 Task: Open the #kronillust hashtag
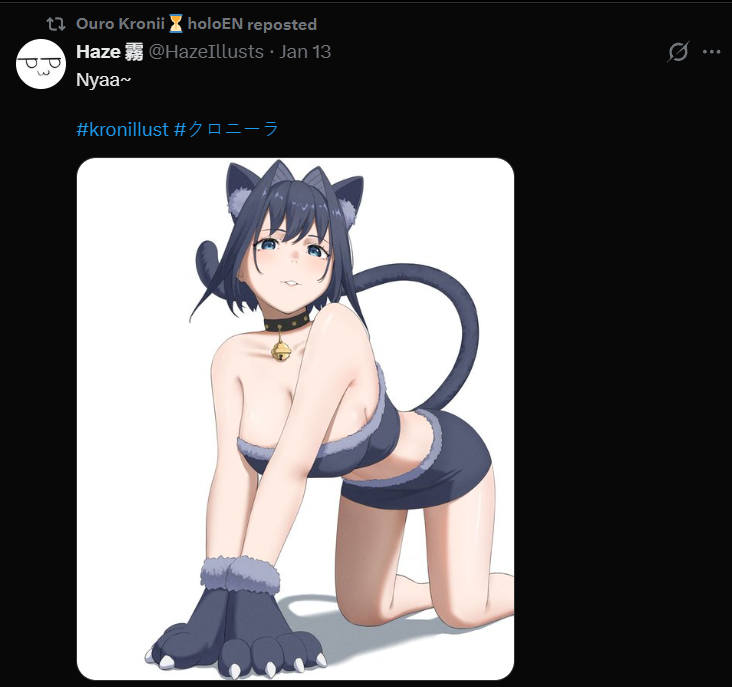pyautogui.click(x=122, y=129)
